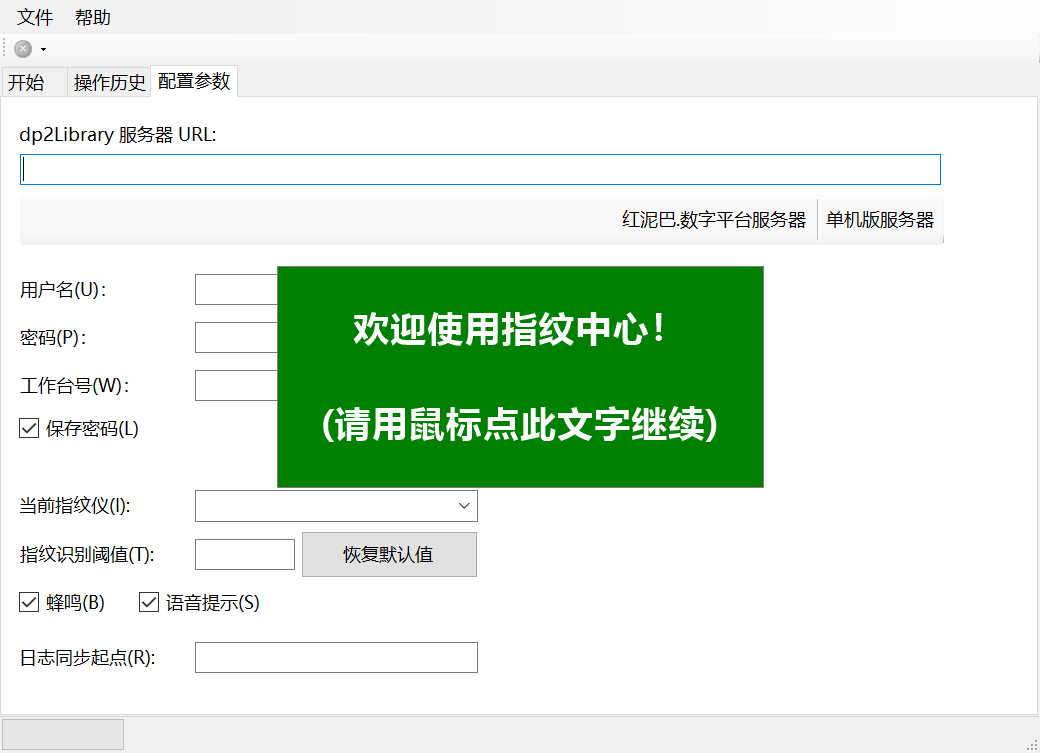Expand the fingerprint reader selection list
The height and width of the screenshot is (753, 1040).
click(463, 506)
